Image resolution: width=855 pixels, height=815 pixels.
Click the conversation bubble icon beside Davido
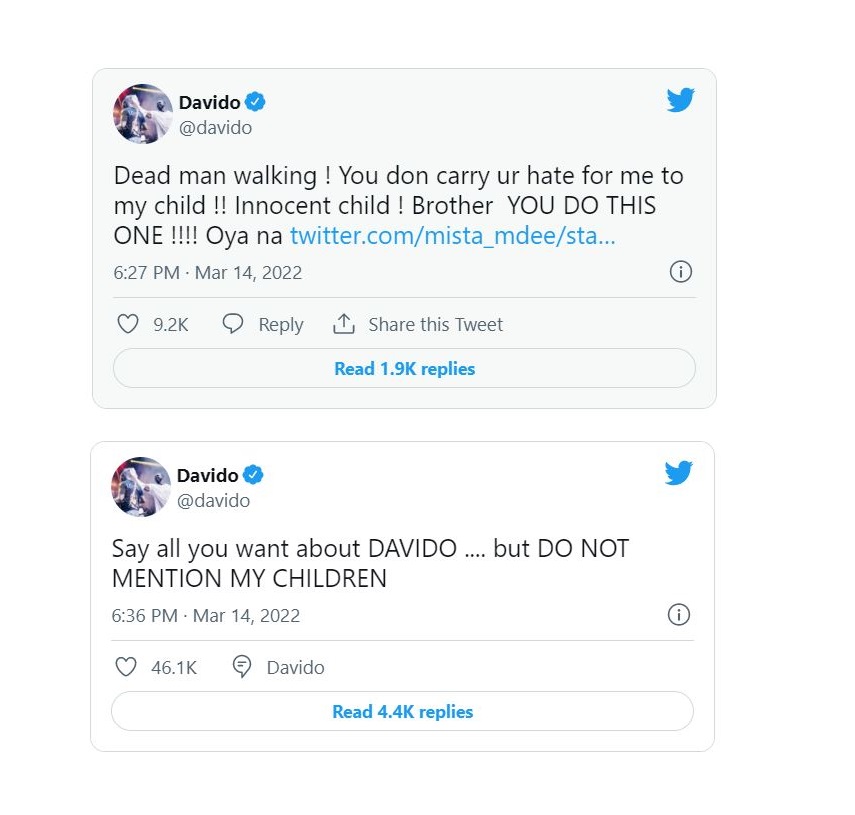click(x=242, y=667)
